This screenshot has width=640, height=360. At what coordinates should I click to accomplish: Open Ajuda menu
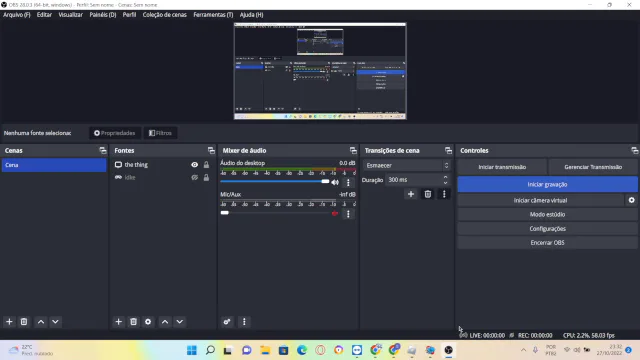pyautogui.click(x=251, y=15)
